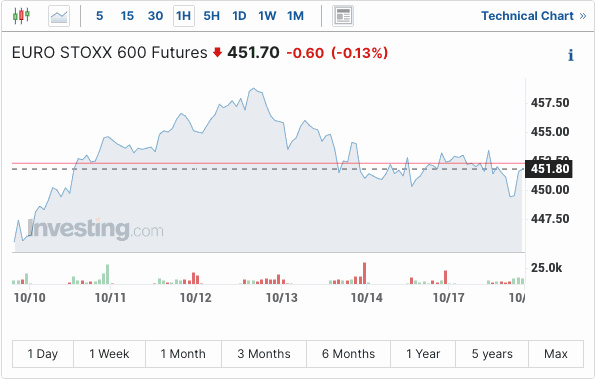The height and width of the screenshot is (379, 595).
Task: Show the 6 Months range
Action: [348, 354]
